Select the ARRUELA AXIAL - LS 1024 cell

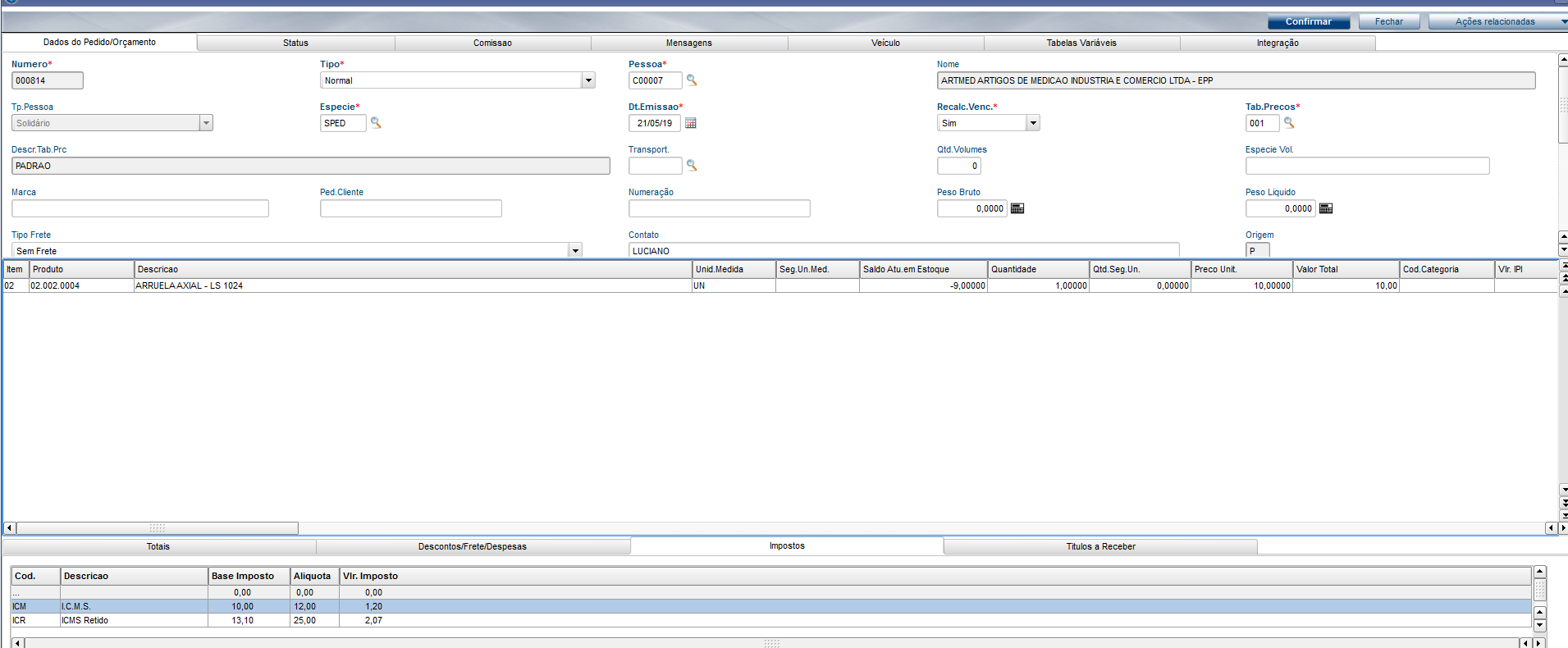click(413, 285)
